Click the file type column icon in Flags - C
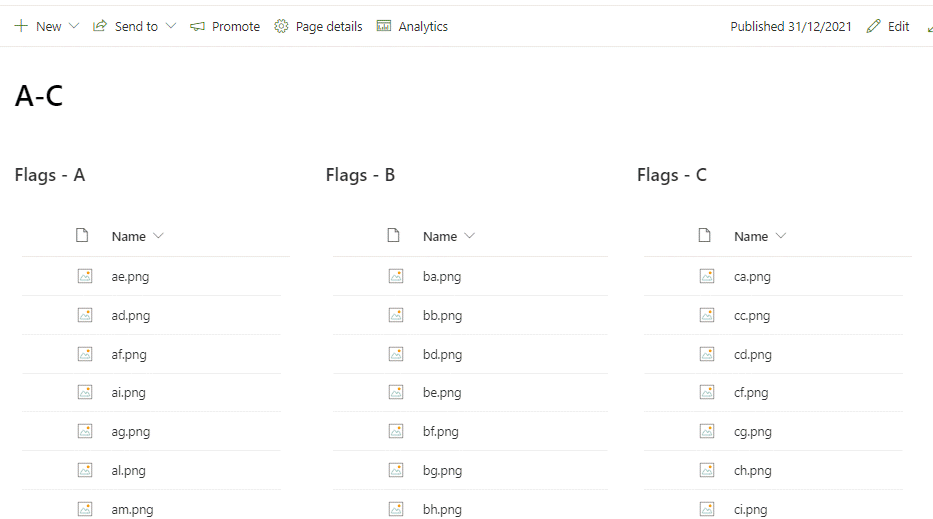The height and width of the screenshot is (519, 933). 705,236
